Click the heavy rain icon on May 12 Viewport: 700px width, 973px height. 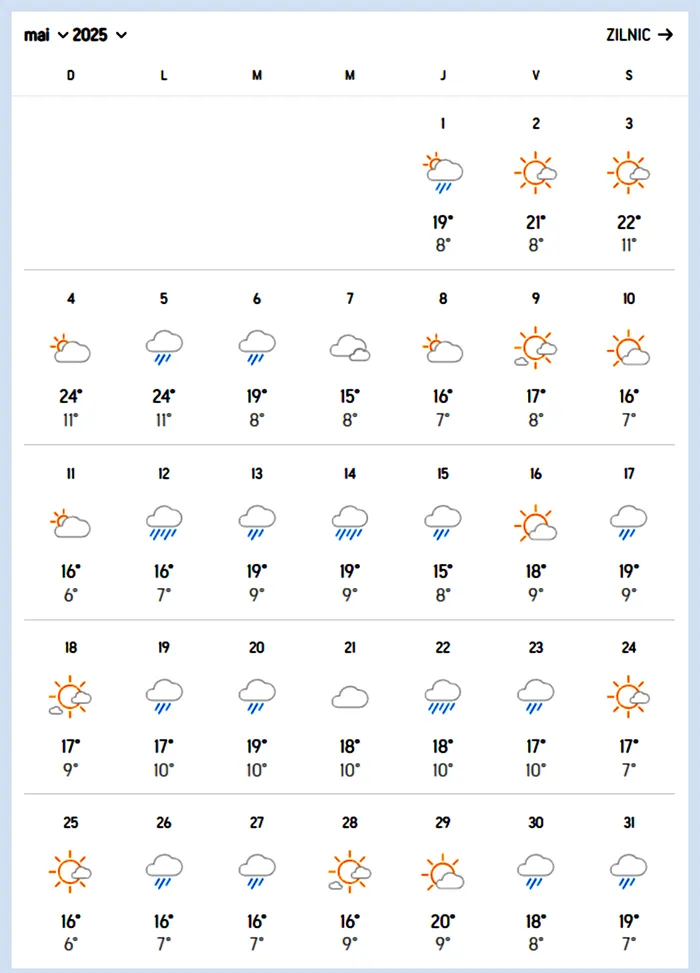(164, 521)
